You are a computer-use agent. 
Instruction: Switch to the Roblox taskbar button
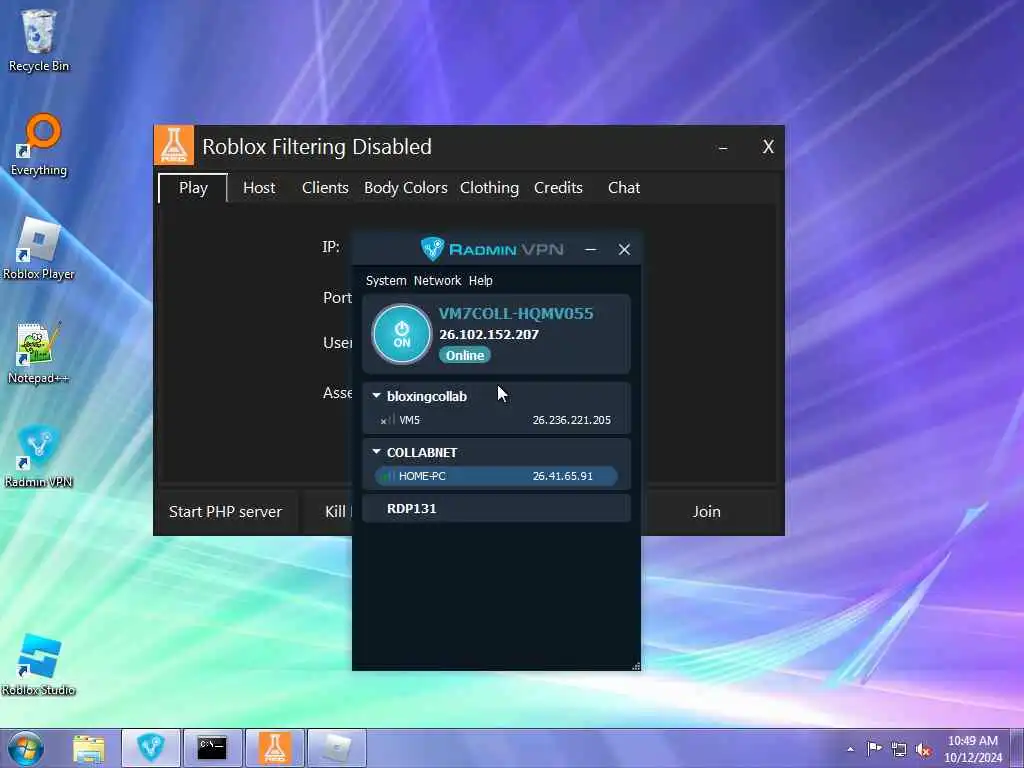click(336, 748)
